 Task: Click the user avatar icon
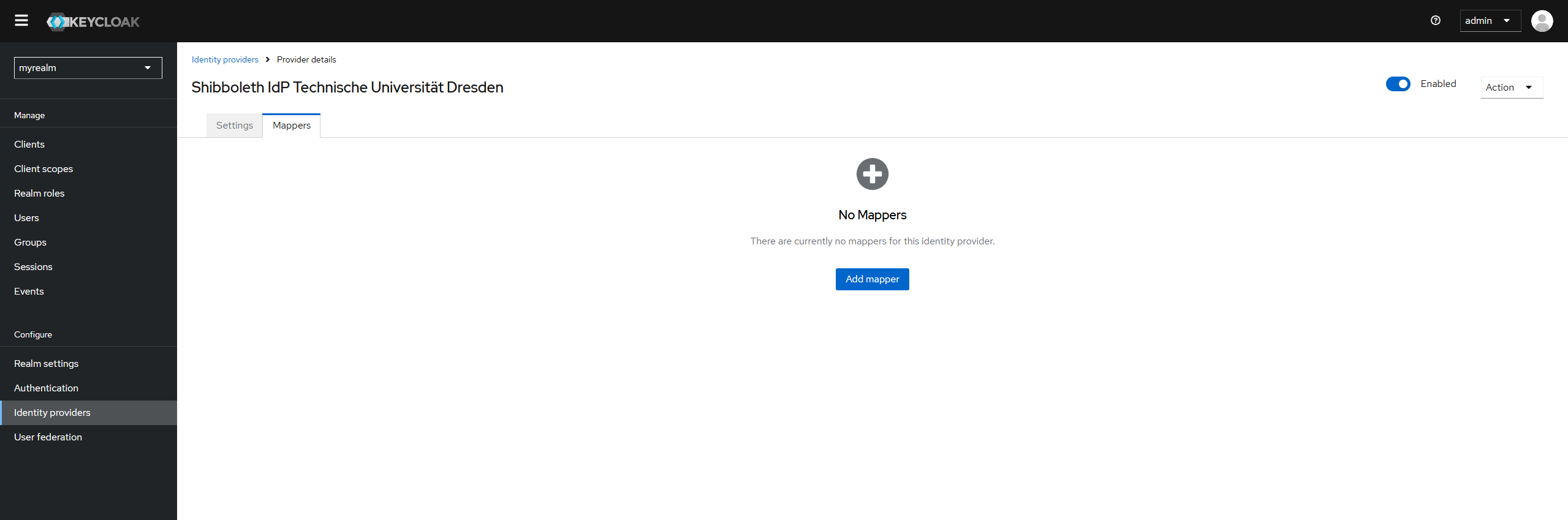pos(1542,21)
